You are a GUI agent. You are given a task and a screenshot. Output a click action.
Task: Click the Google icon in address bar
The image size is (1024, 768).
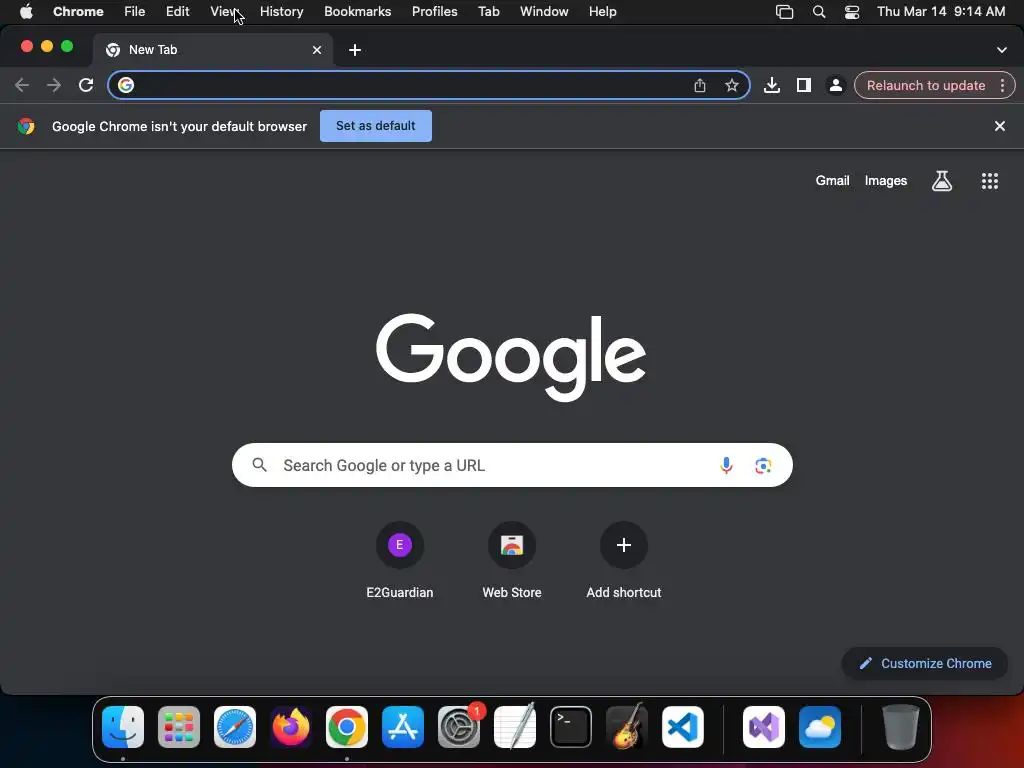point(126,85)
